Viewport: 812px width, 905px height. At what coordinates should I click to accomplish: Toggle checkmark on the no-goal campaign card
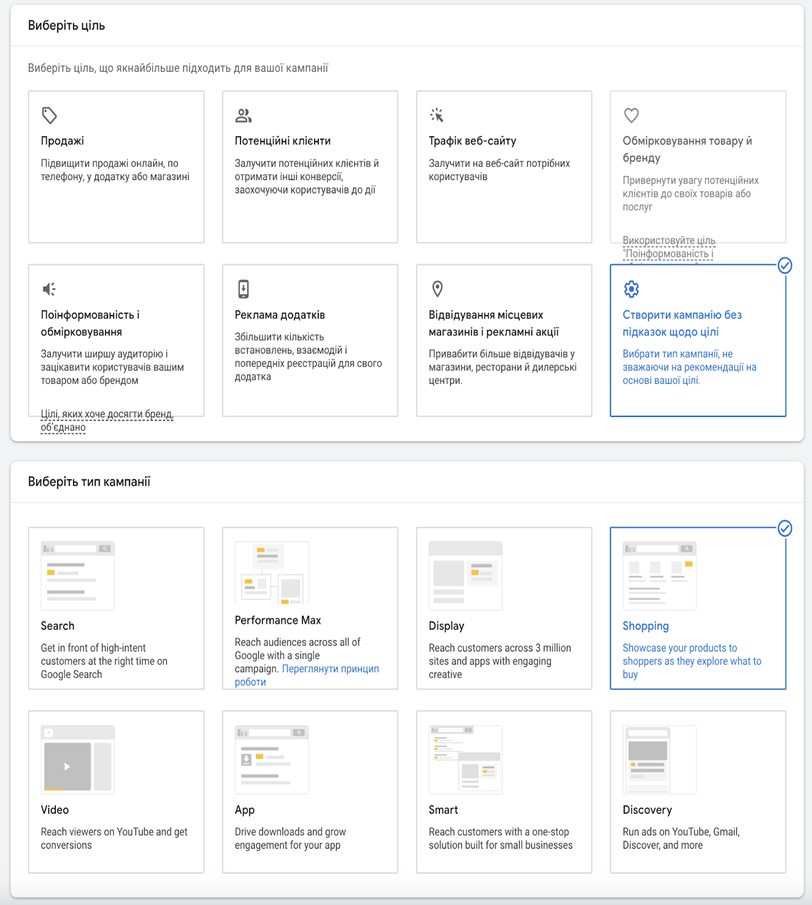click(785, 265)
